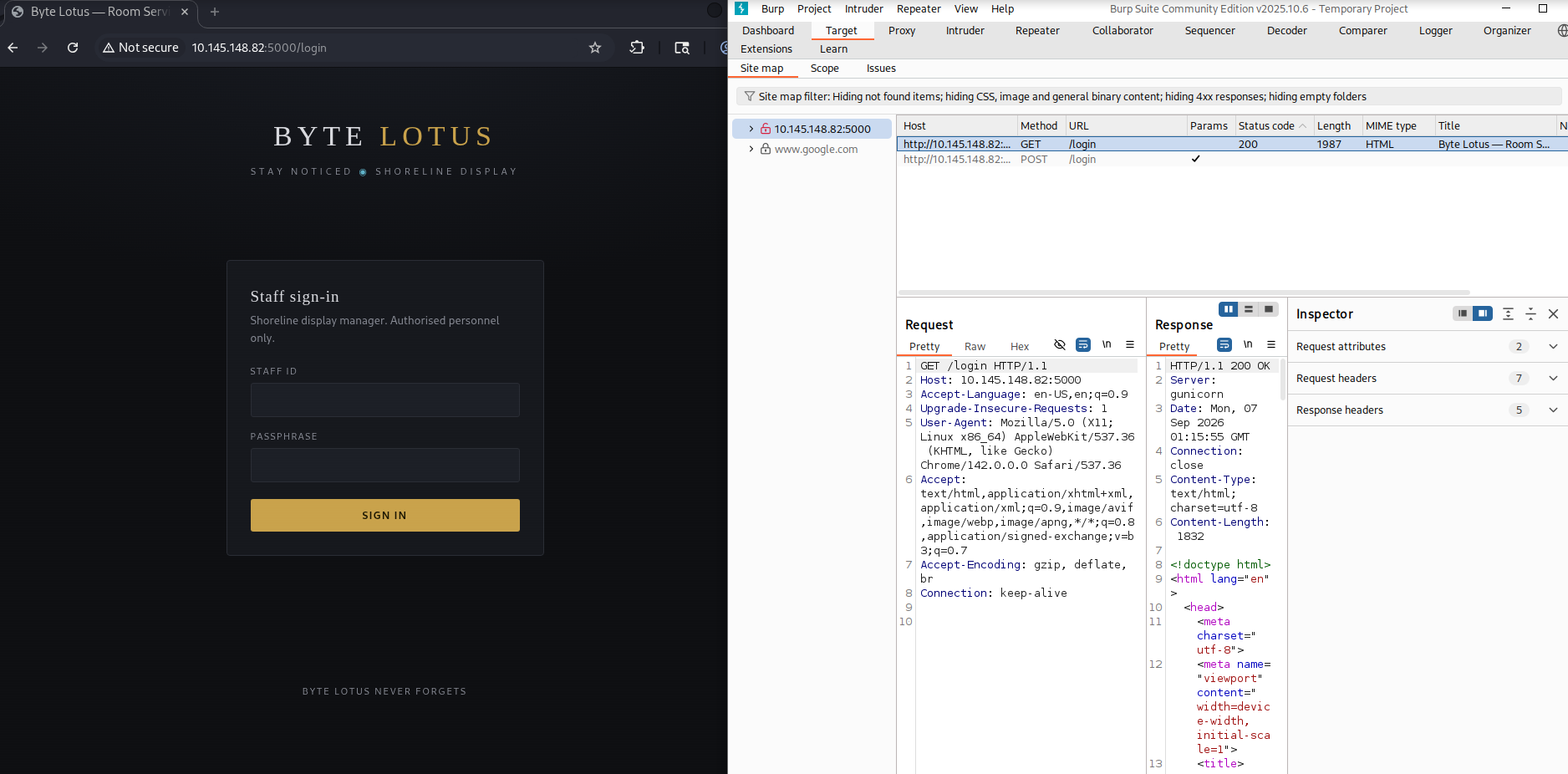Select side-by-side request/response layout
Viewport: 1568px width, 774px height.
pos(1229,309)
